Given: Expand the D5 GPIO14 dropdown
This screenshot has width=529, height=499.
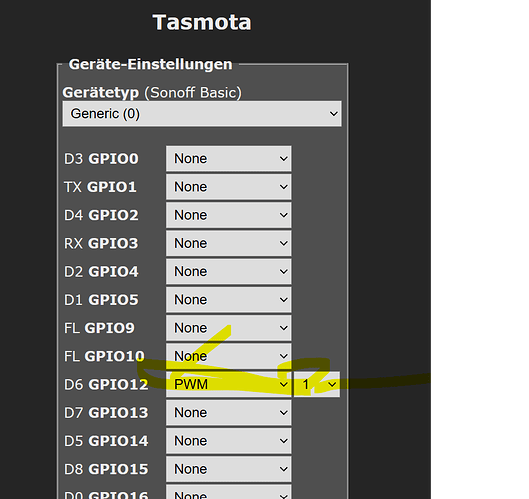Looking at the screenshot, I should pos(228,441).
